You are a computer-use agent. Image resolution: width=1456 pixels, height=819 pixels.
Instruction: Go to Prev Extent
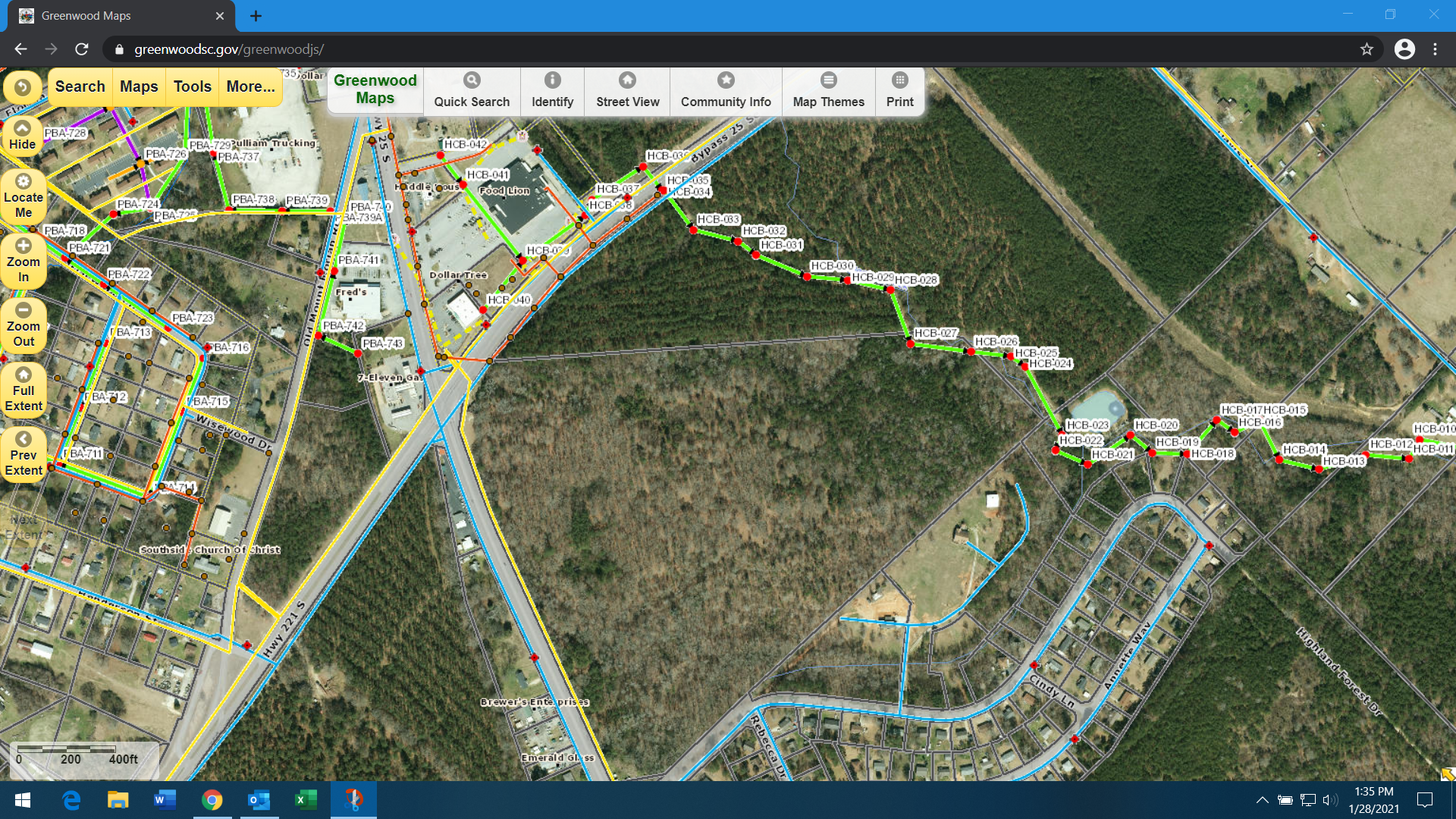click(x=24, y=453)
